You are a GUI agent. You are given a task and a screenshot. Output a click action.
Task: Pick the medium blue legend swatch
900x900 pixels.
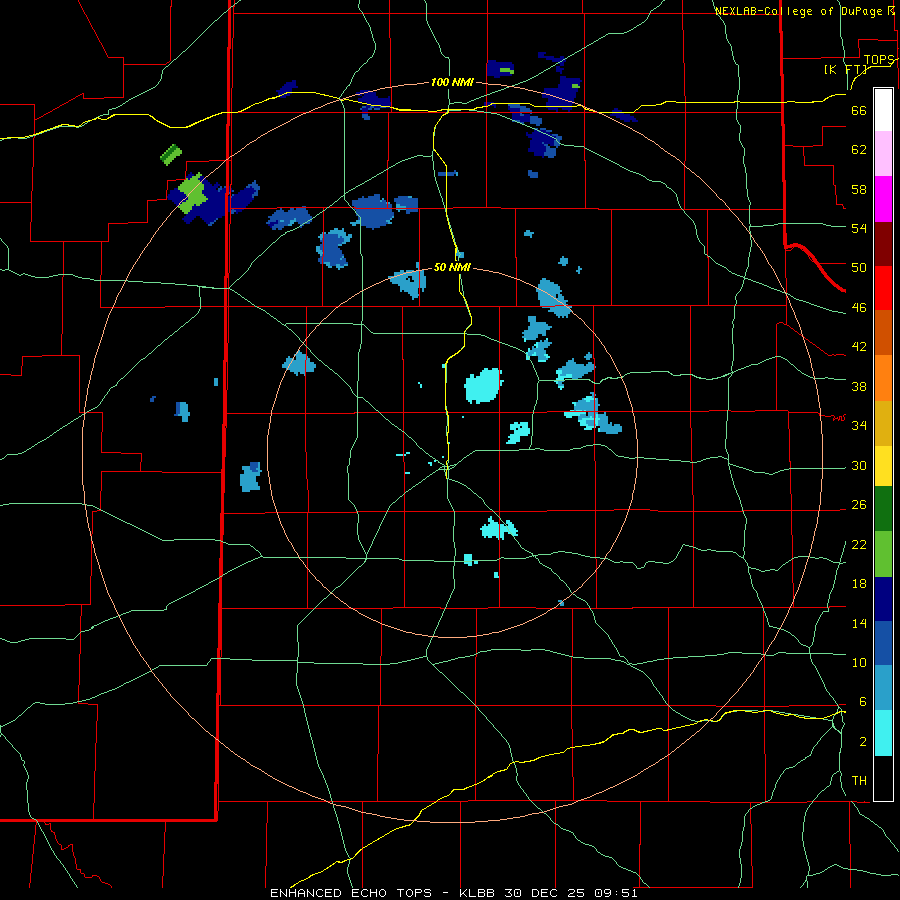click(x=883, y=643)
